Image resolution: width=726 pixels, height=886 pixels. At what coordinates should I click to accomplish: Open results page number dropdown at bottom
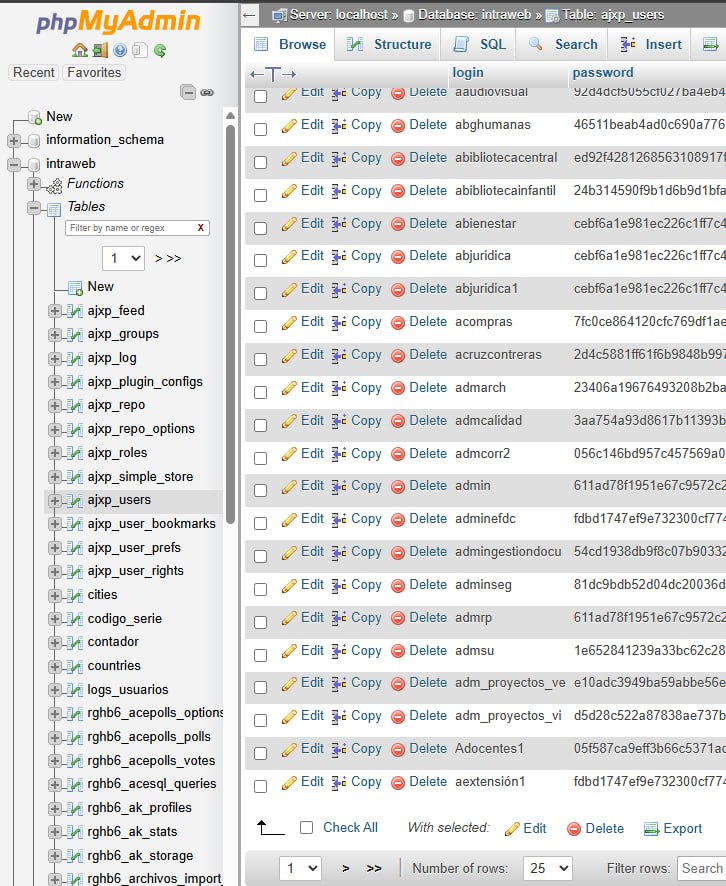(x=301, y=868)
